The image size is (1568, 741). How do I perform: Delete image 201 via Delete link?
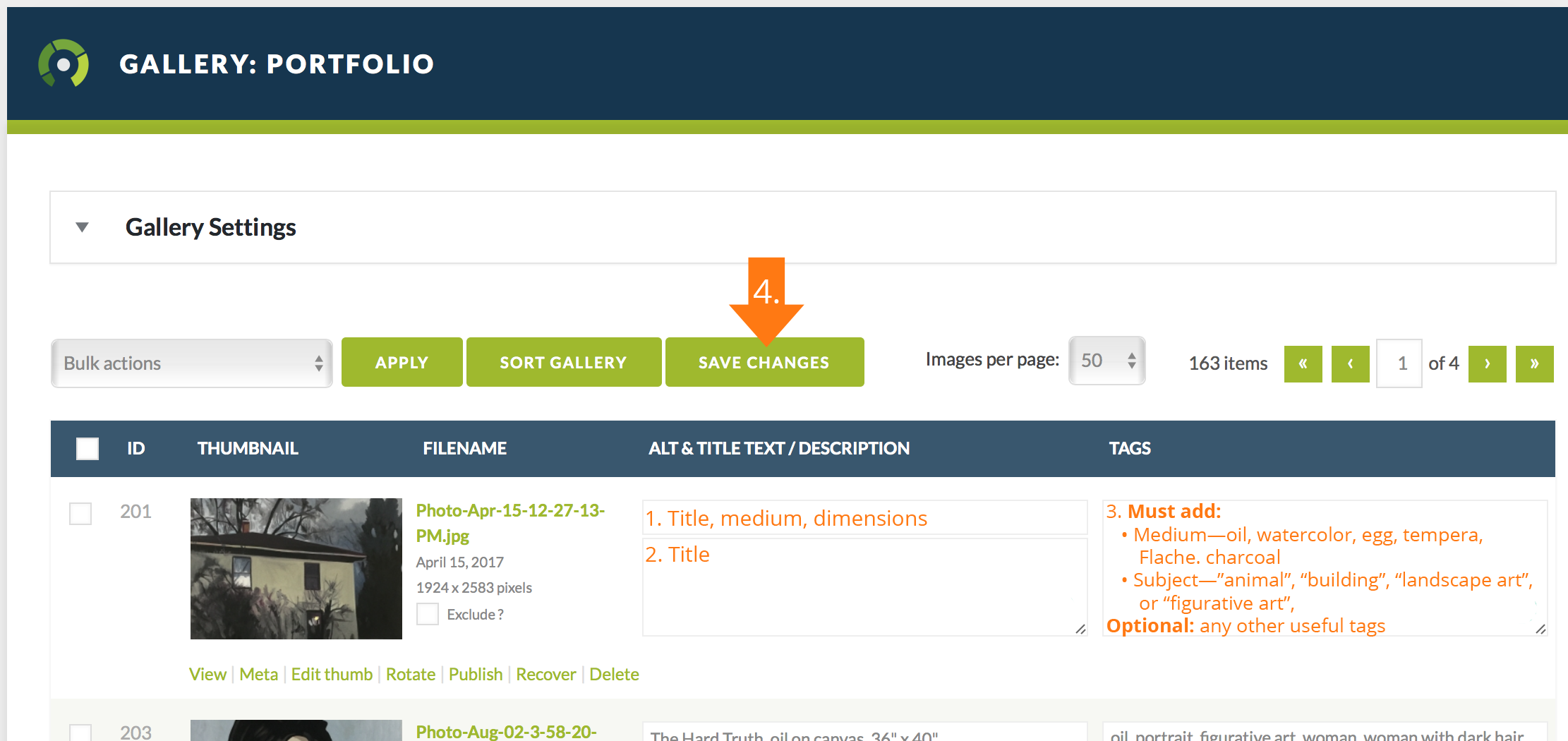(614, 675)
